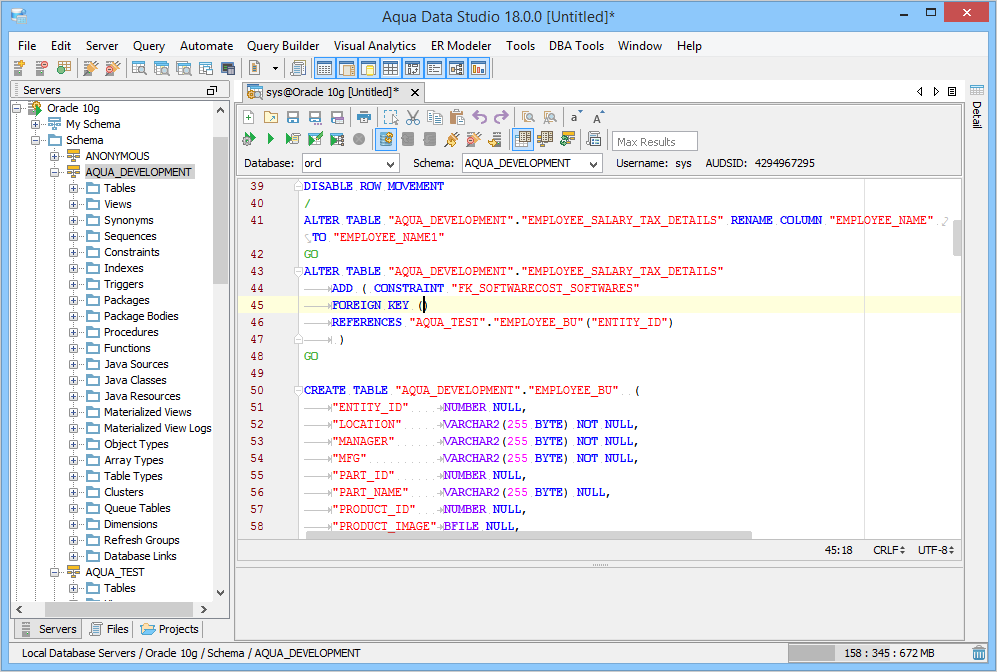The width and height of the screenshot is (997, 672).
Task: Click the Print icon in the editor toolbar
Action: [x=364, y=117]
